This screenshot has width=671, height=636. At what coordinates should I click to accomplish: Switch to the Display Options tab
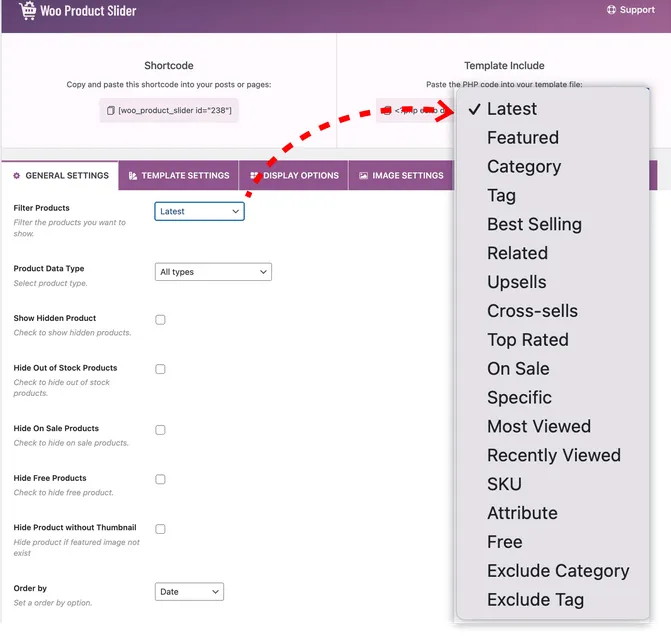(294, 175)
